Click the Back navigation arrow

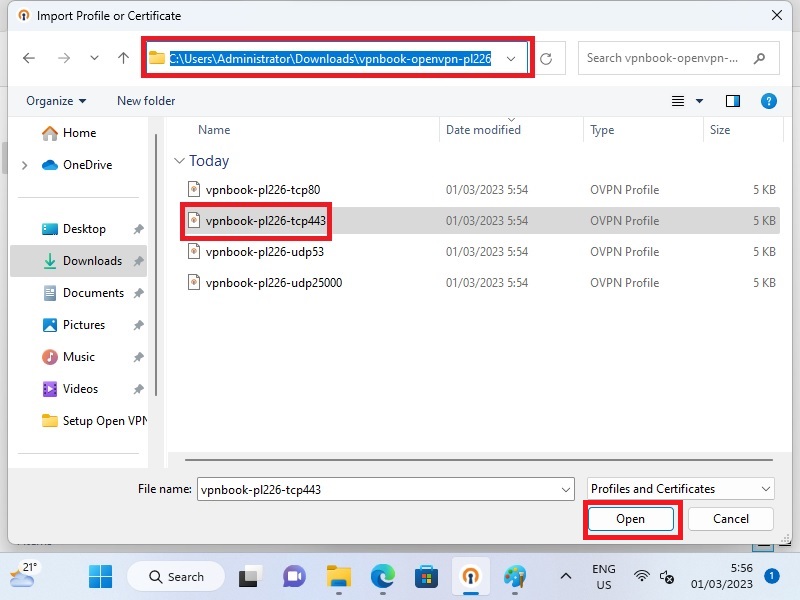coord(29,58)
